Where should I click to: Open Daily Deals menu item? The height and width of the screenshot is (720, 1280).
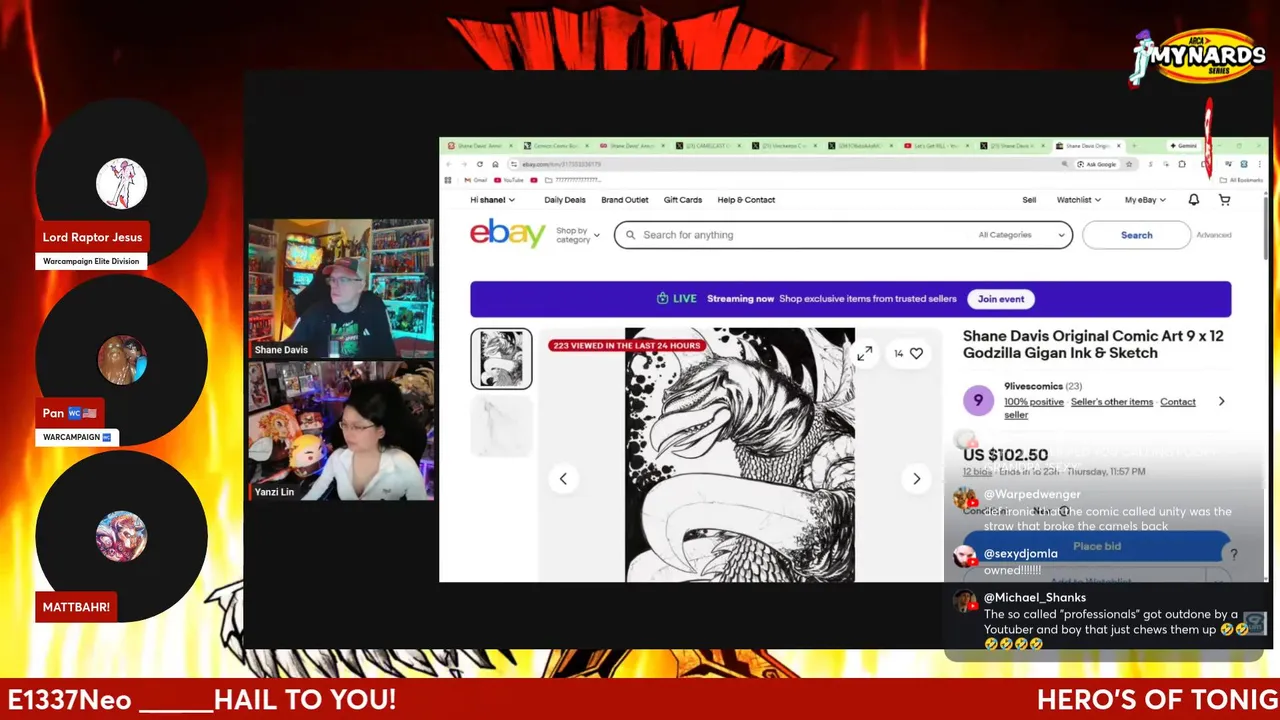(x=565, y=200)
